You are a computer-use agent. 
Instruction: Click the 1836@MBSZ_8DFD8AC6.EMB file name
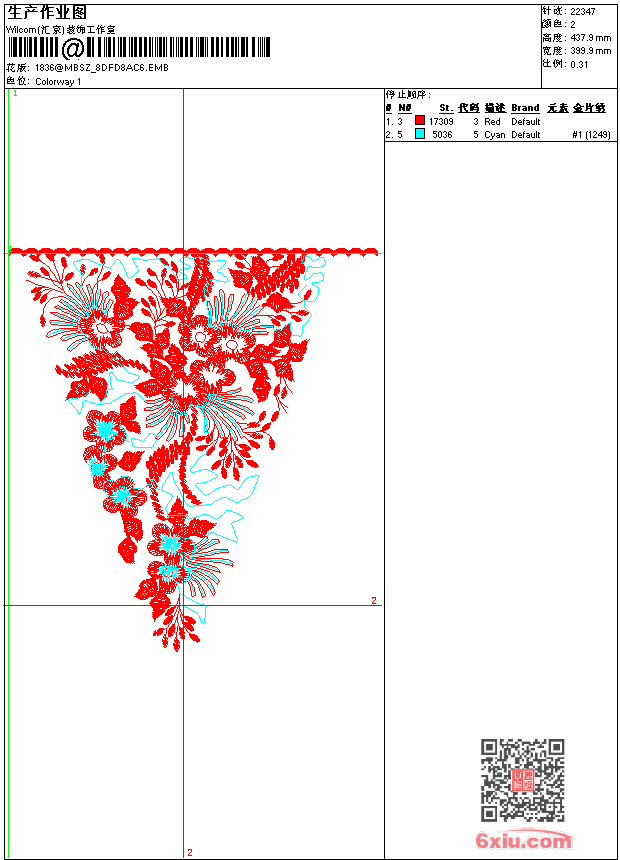(102, 68)
